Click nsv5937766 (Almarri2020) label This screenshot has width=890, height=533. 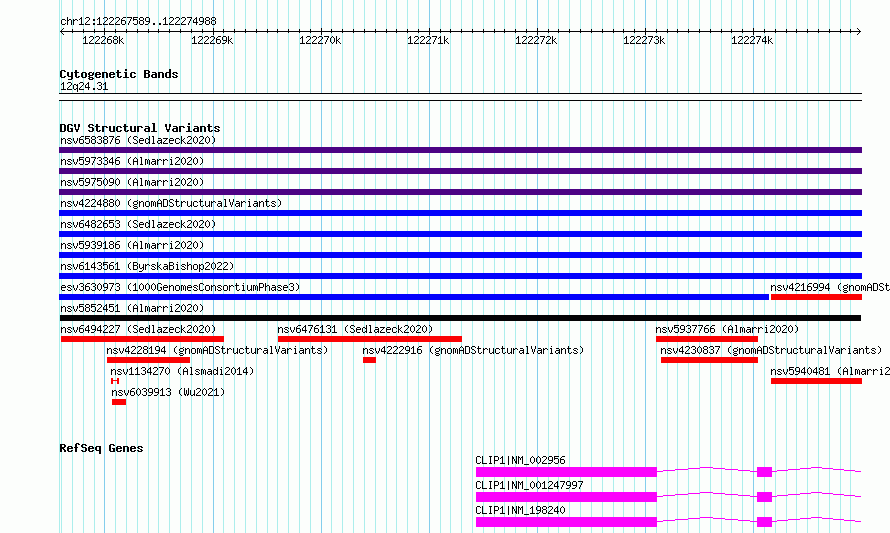(727, 329)
